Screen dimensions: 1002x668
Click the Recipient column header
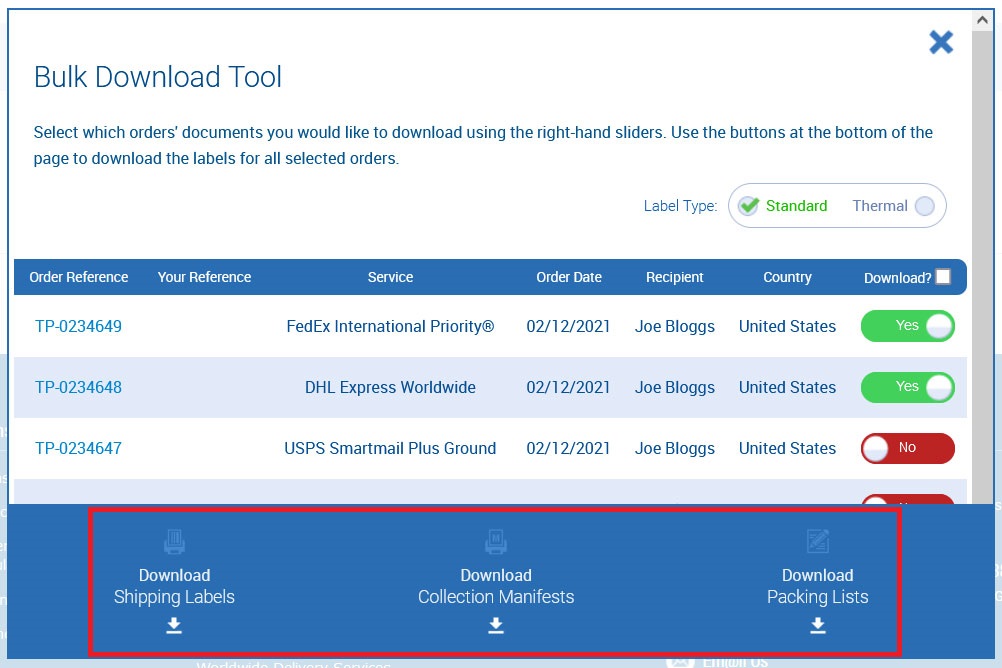(674, 277)
